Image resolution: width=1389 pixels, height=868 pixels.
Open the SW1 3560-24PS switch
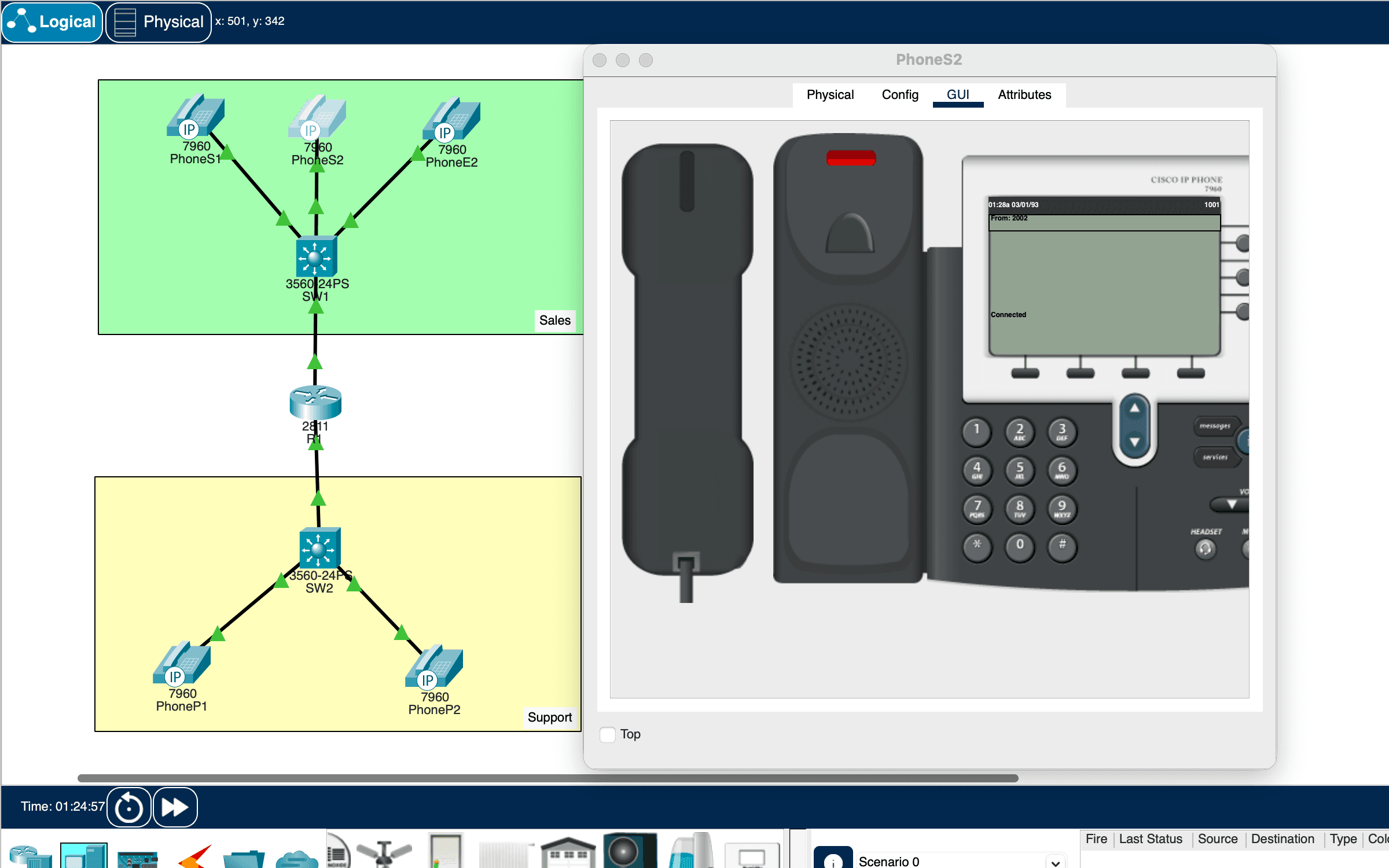[x=316, y=257]
